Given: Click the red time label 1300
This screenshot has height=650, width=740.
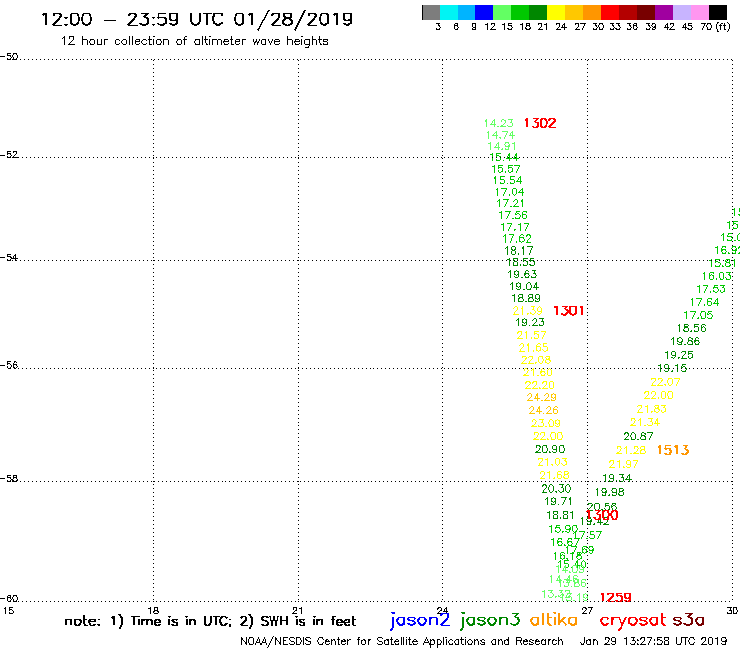Looking at the screenshot, I should [602, 515].
